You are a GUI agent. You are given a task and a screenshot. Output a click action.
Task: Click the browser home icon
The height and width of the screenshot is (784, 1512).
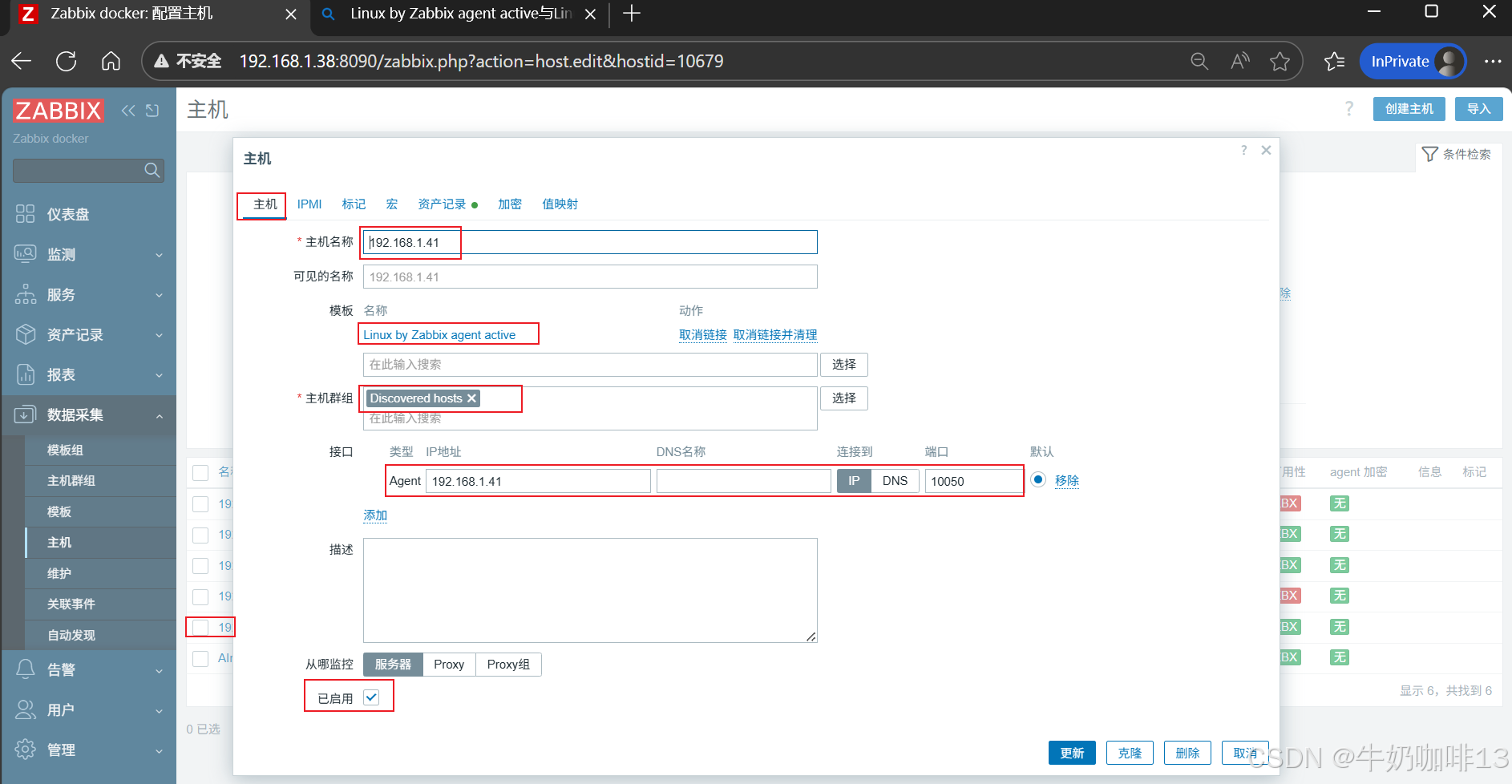[111, 61]
